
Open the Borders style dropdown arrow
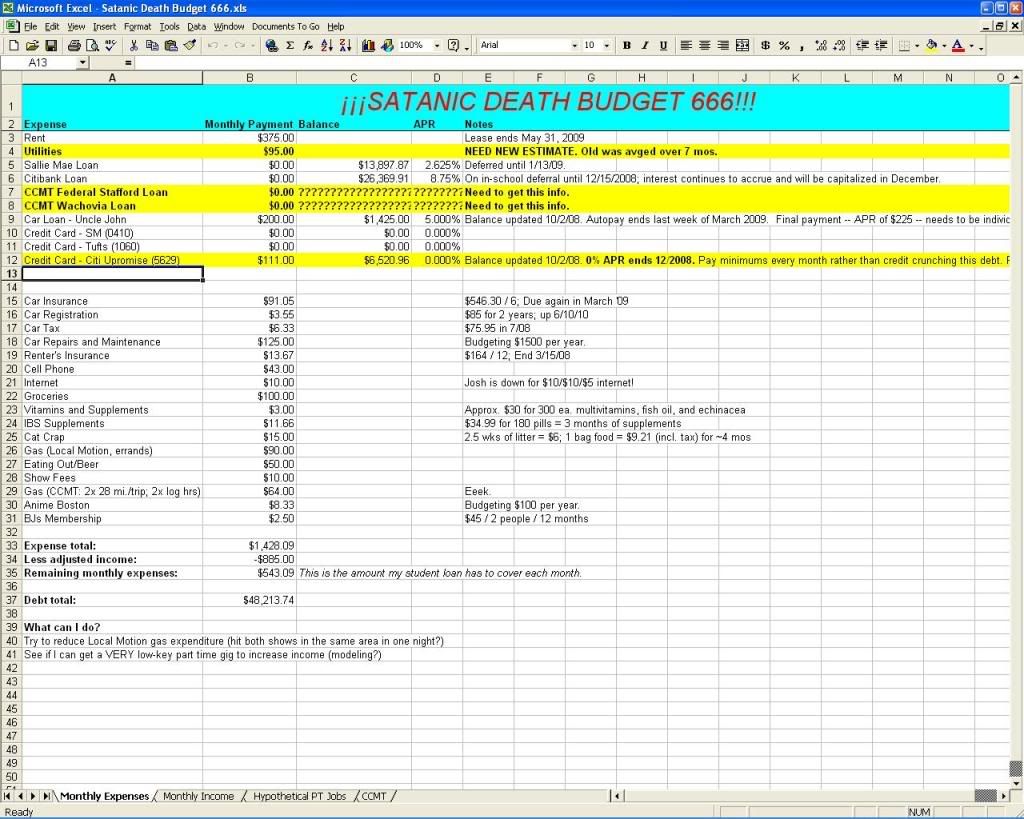tap(917, 46)
